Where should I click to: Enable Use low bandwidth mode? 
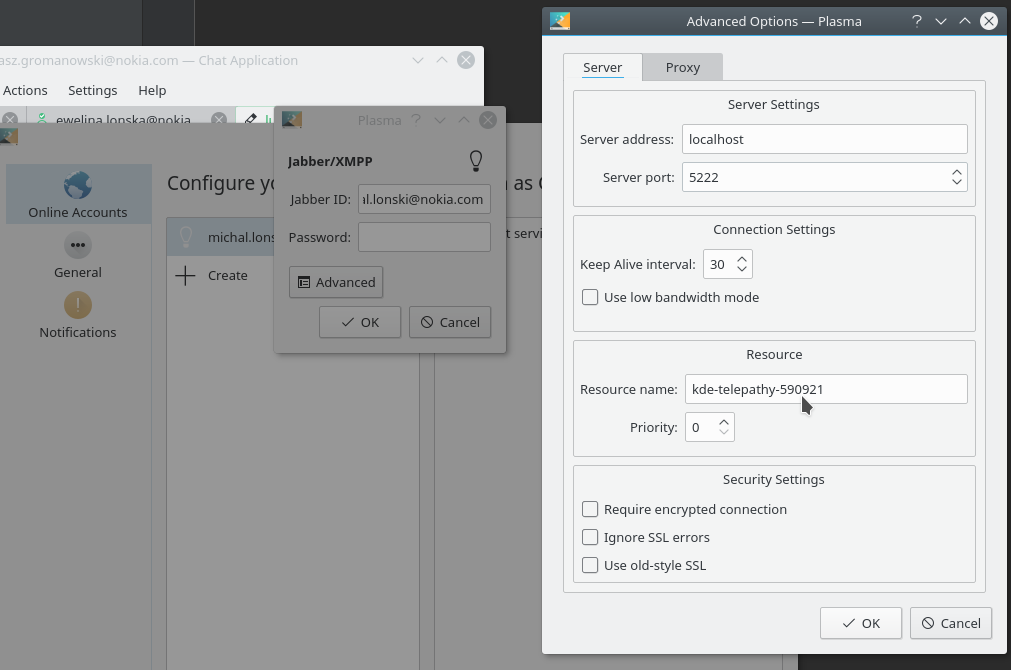590,297
